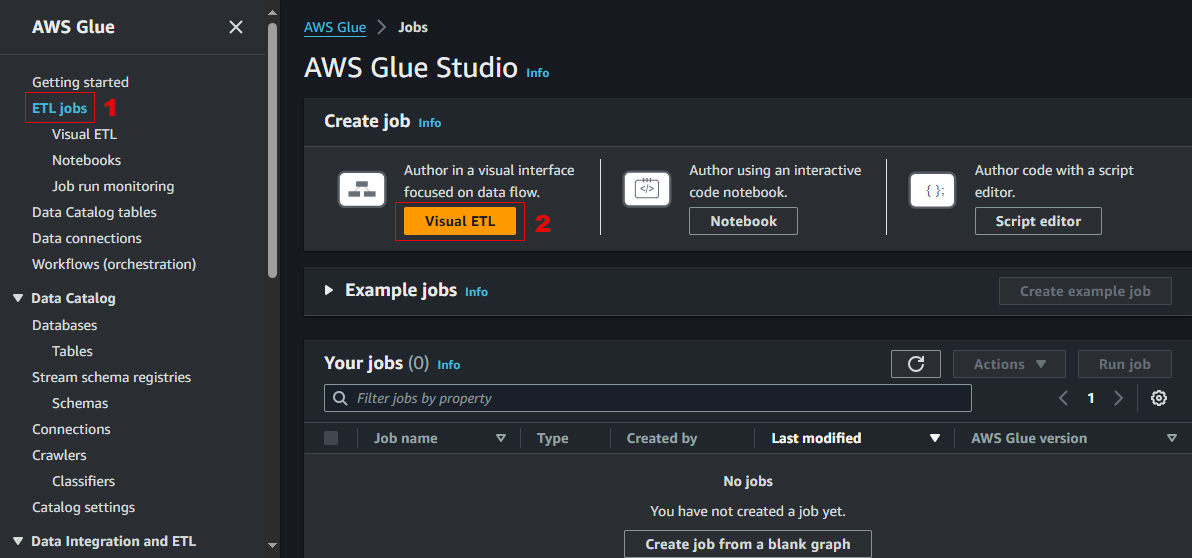Click the visual data flow icon
This screenshot has width=1192, height=558.
(362, 190)
